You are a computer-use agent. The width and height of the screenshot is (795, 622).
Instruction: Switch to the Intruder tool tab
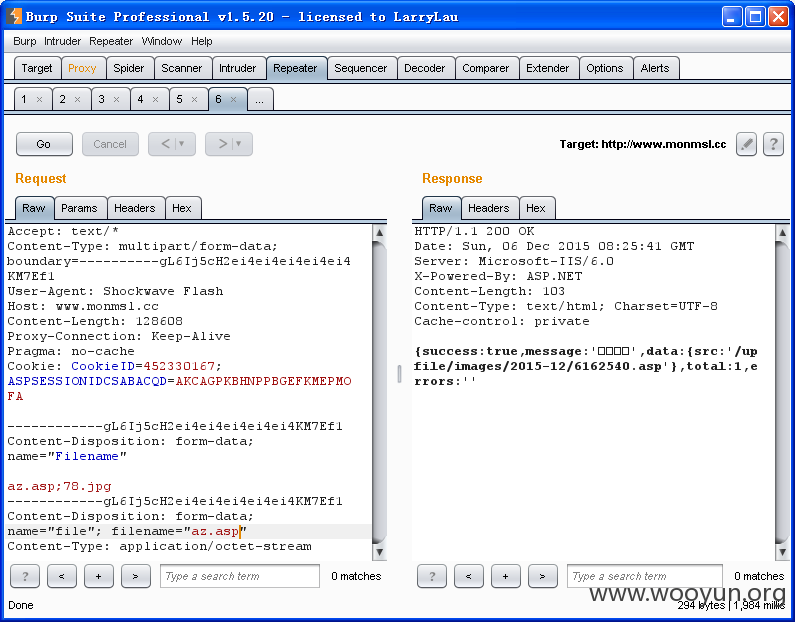coord(237,68)
